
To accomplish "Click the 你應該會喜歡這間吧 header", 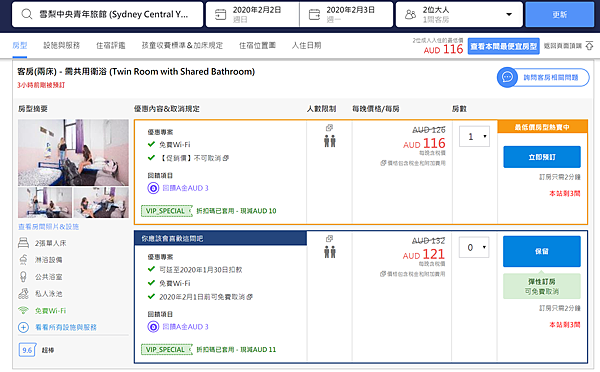I will (220, 238).
